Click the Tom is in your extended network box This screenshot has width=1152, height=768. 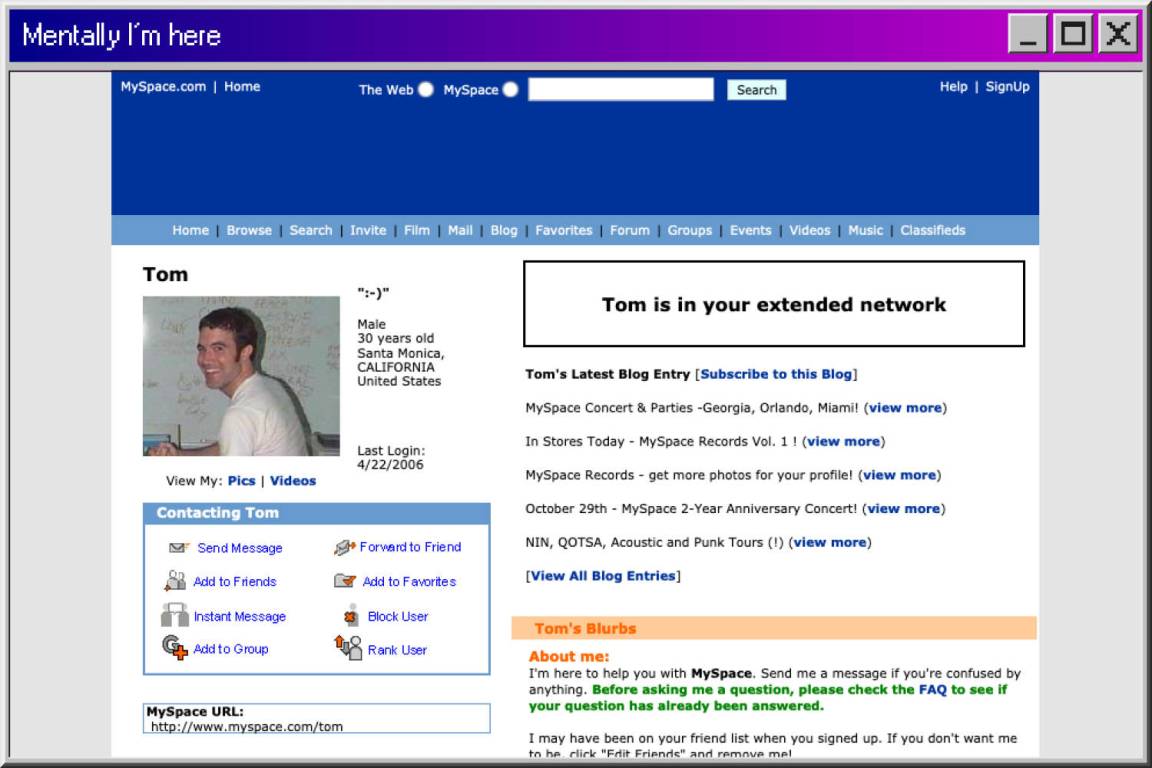(x=774, y=304)
